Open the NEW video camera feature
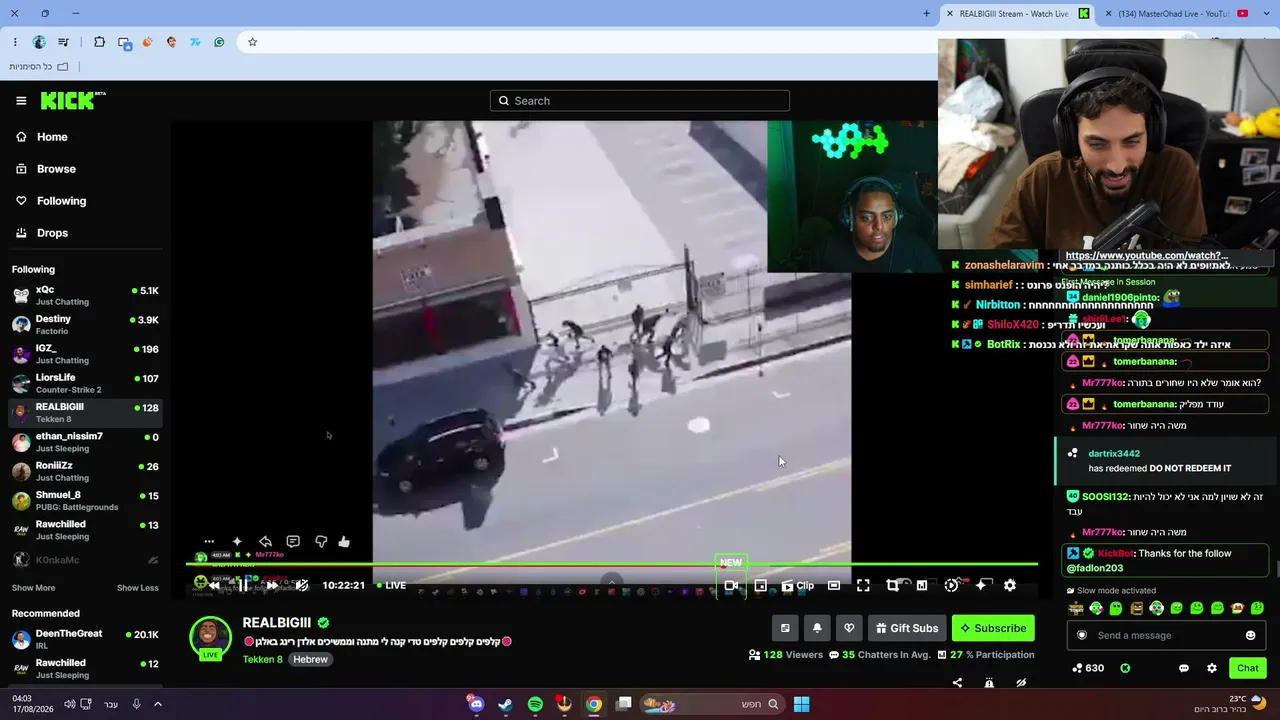1280x720 pixels. (x=731, y=585)
